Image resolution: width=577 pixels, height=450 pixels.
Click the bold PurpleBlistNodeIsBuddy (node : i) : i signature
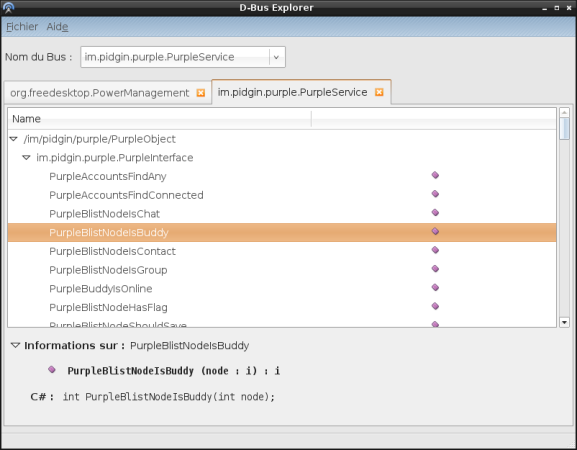174,371
